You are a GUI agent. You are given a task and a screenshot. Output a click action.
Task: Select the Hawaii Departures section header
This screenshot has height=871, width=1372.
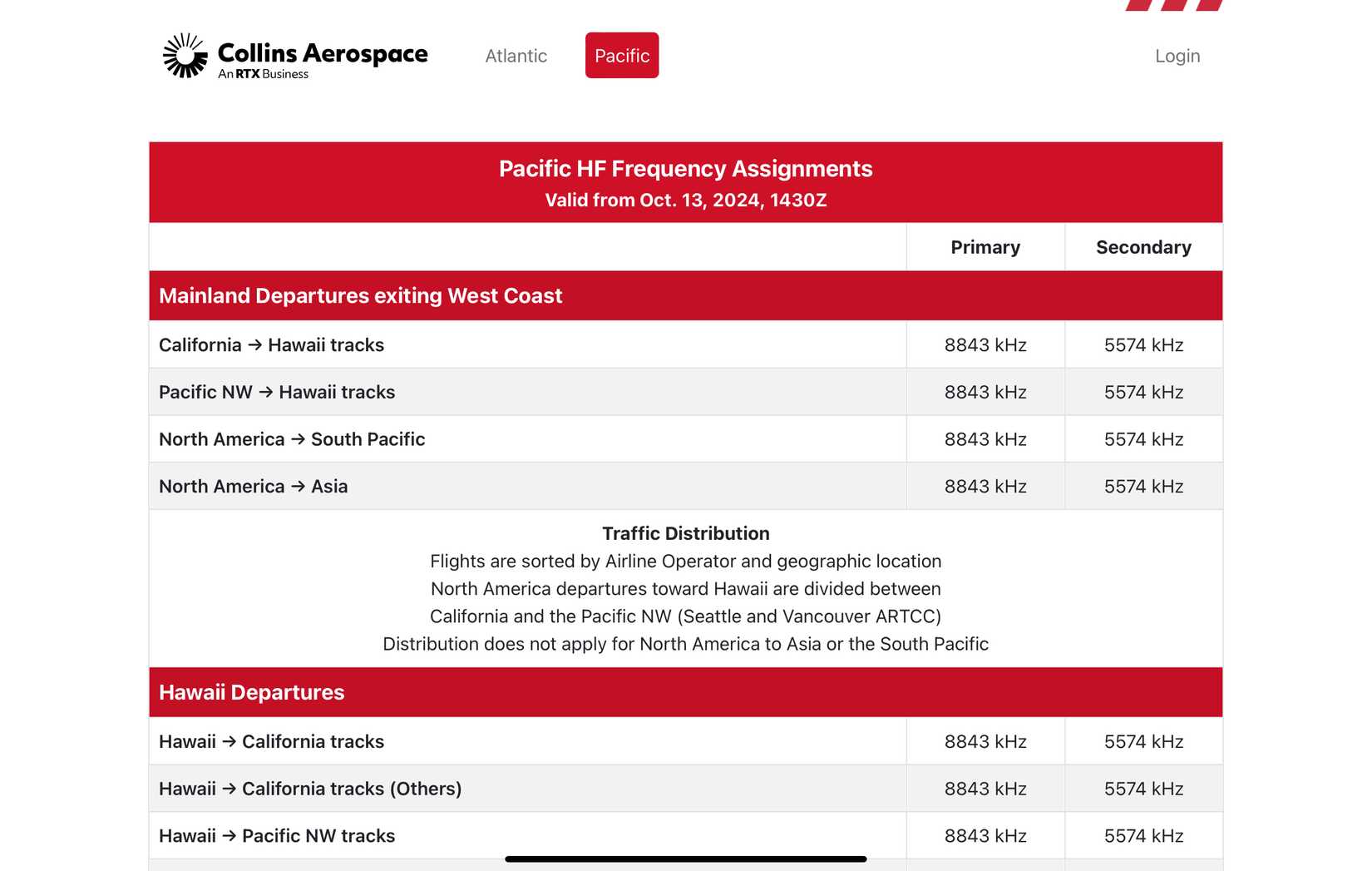tap(251, 692)
